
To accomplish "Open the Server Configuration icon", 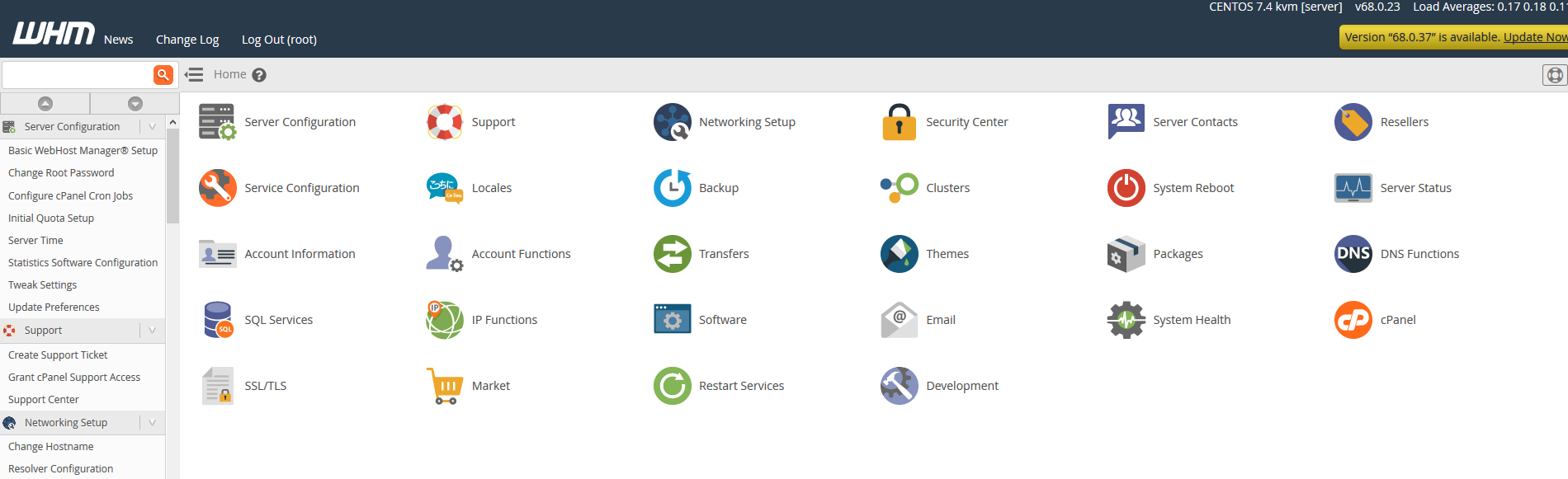I will coord(217,122).
